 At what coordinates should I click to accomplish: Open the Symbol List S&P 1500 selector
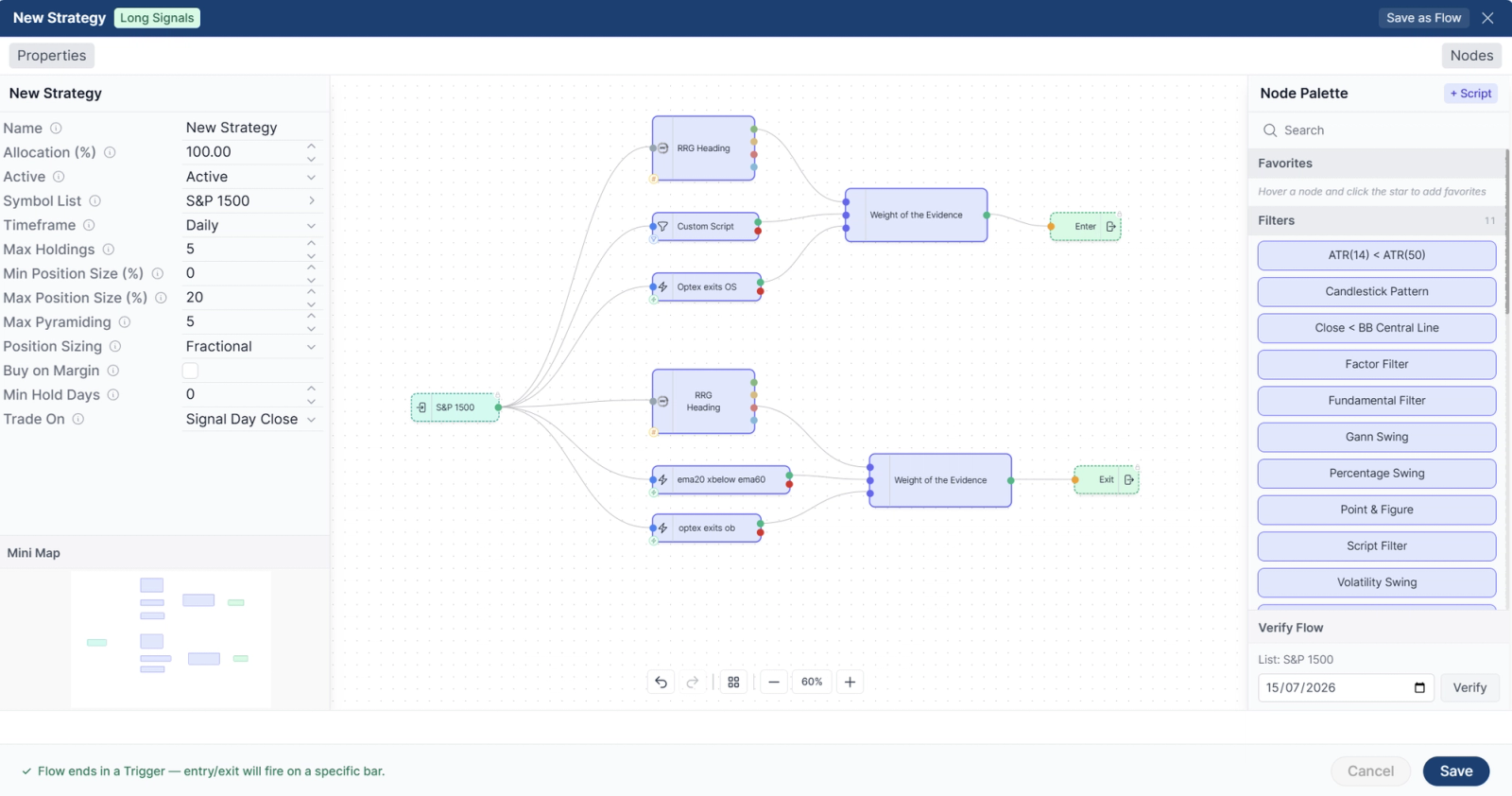pyautogui.click(x=252, y=200)
